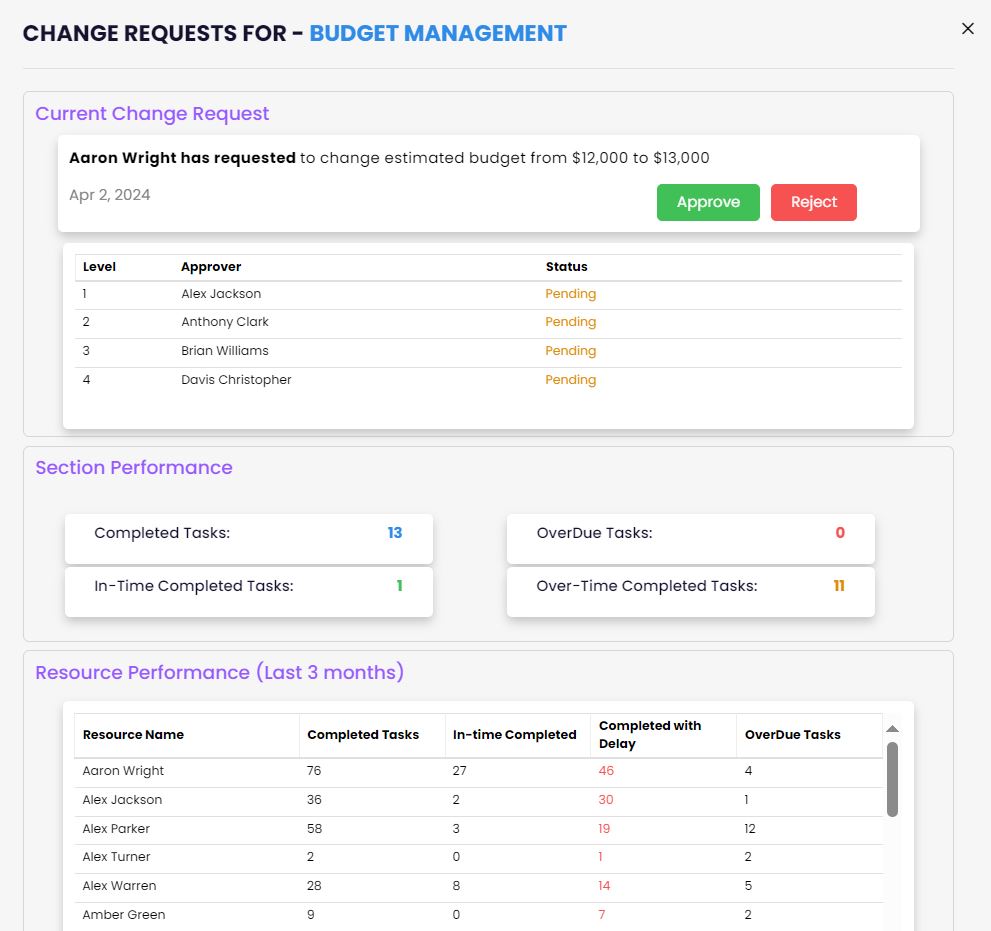991x931 pixels.
Task: Sort by Resource Name column header
Action: 133,734
